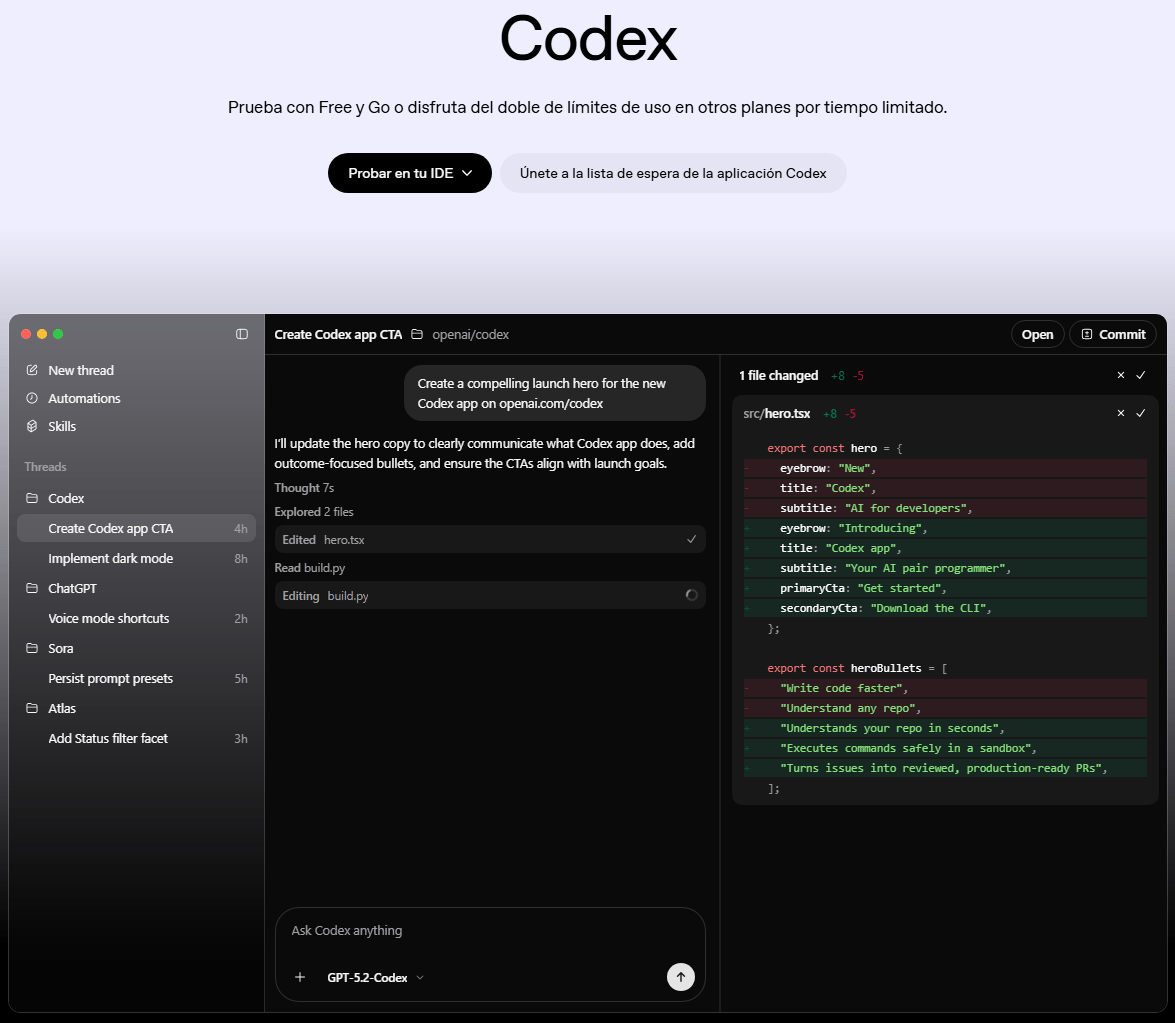Join the Codex app waitlist link

pyautogui.click(x=673, y=173)
